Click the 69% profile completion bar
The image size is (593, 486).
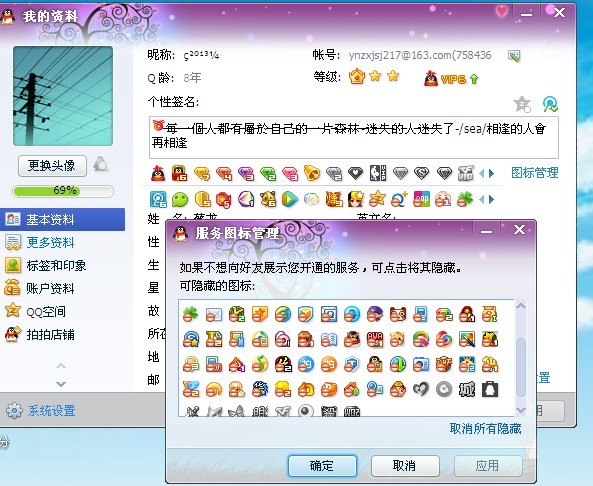(63, 191)
